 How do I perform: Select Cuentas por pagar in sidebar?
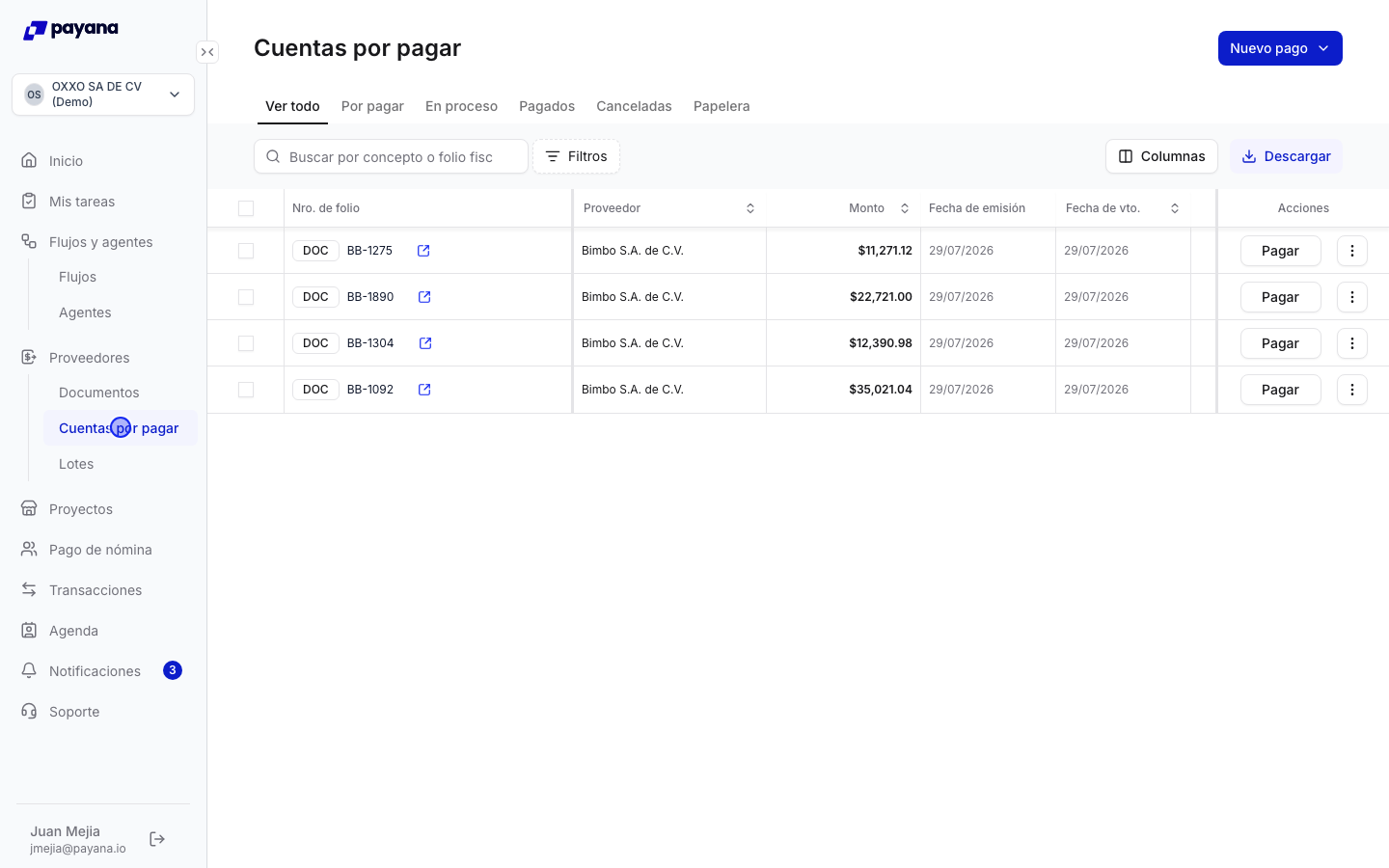pos(120,428)
